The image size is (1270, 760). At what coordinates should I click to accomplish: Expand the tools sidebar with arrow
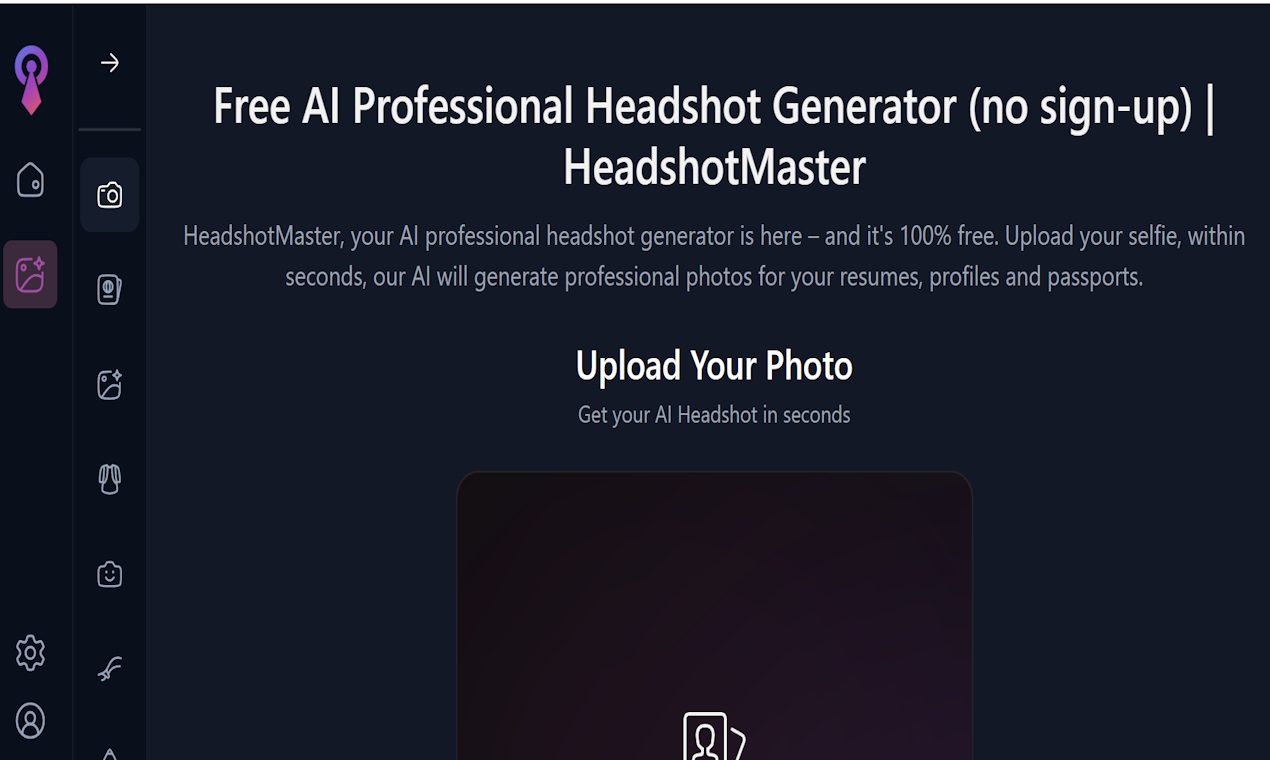pos(110,63)
